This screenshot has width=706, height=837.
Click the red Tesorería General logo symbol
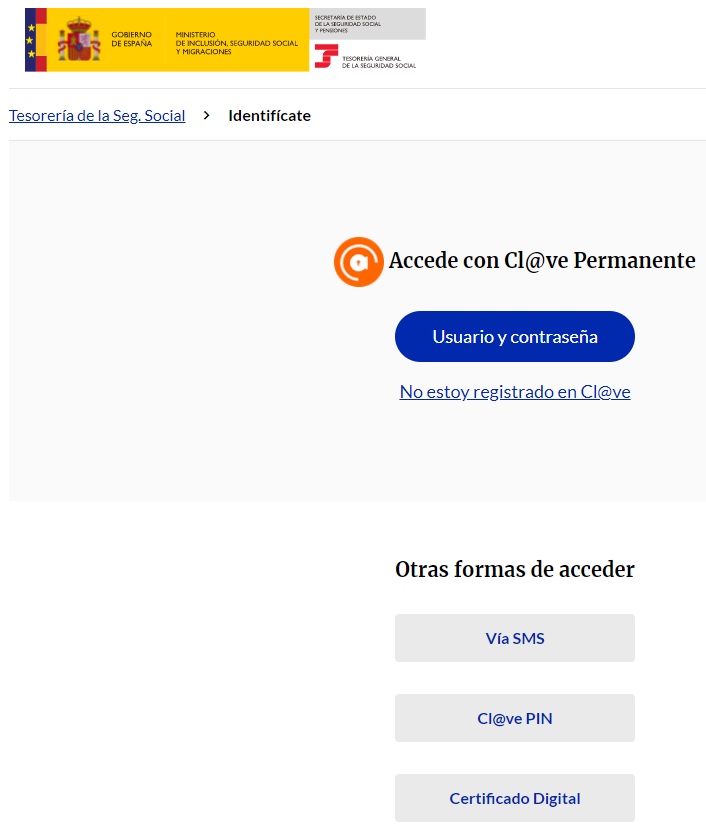[x=325, y=57]
